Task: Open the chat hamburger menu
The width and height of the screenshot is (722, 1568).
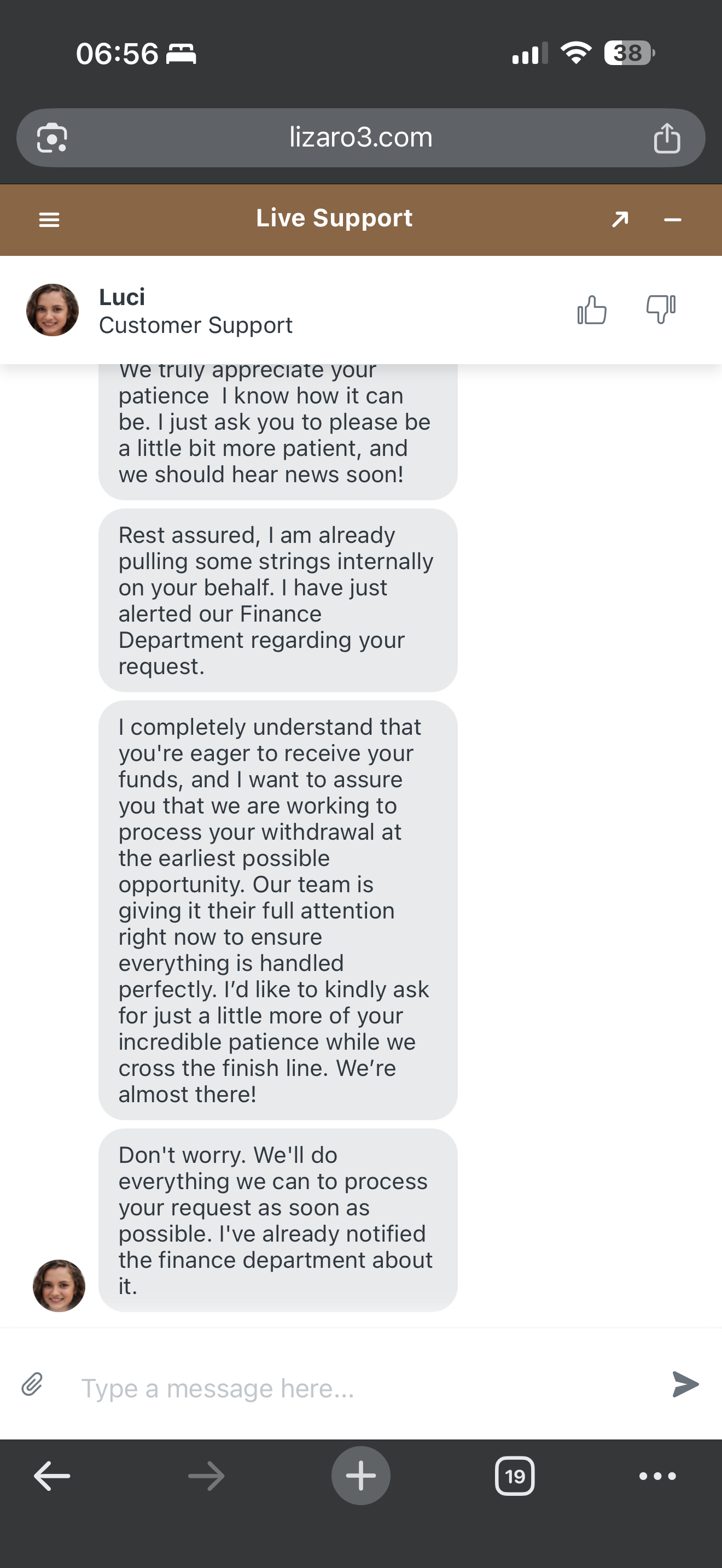Action: [49, 220]
